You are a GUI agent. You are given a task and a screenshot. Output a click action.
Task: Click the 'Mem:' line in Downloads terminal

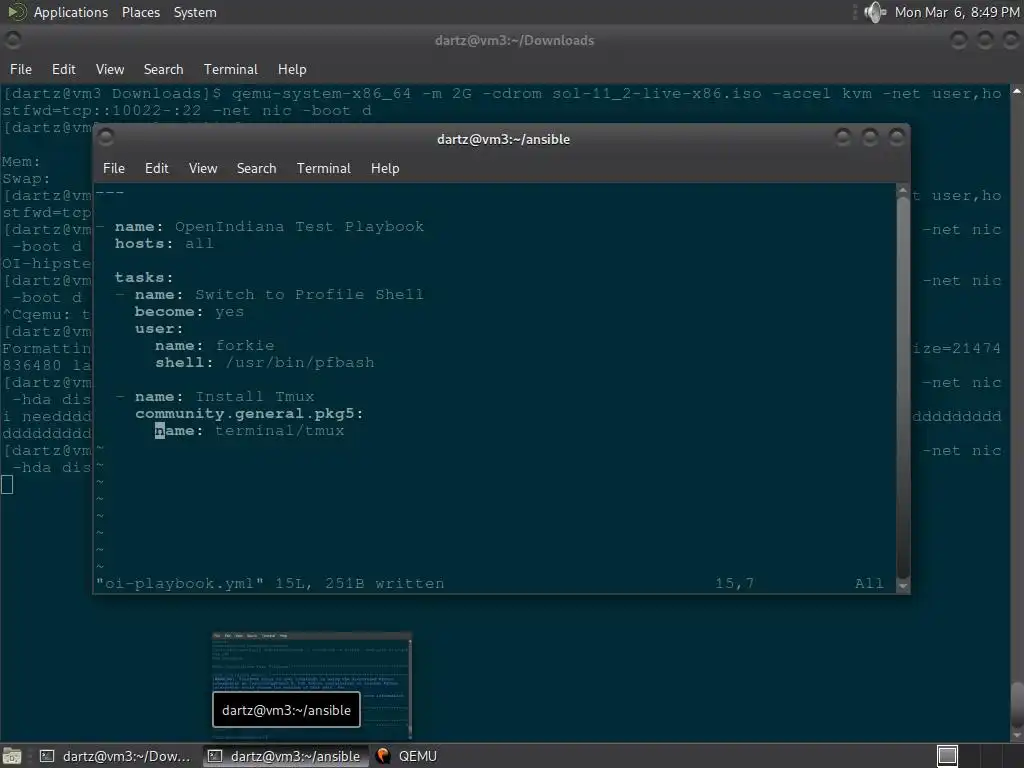[21, 161]
